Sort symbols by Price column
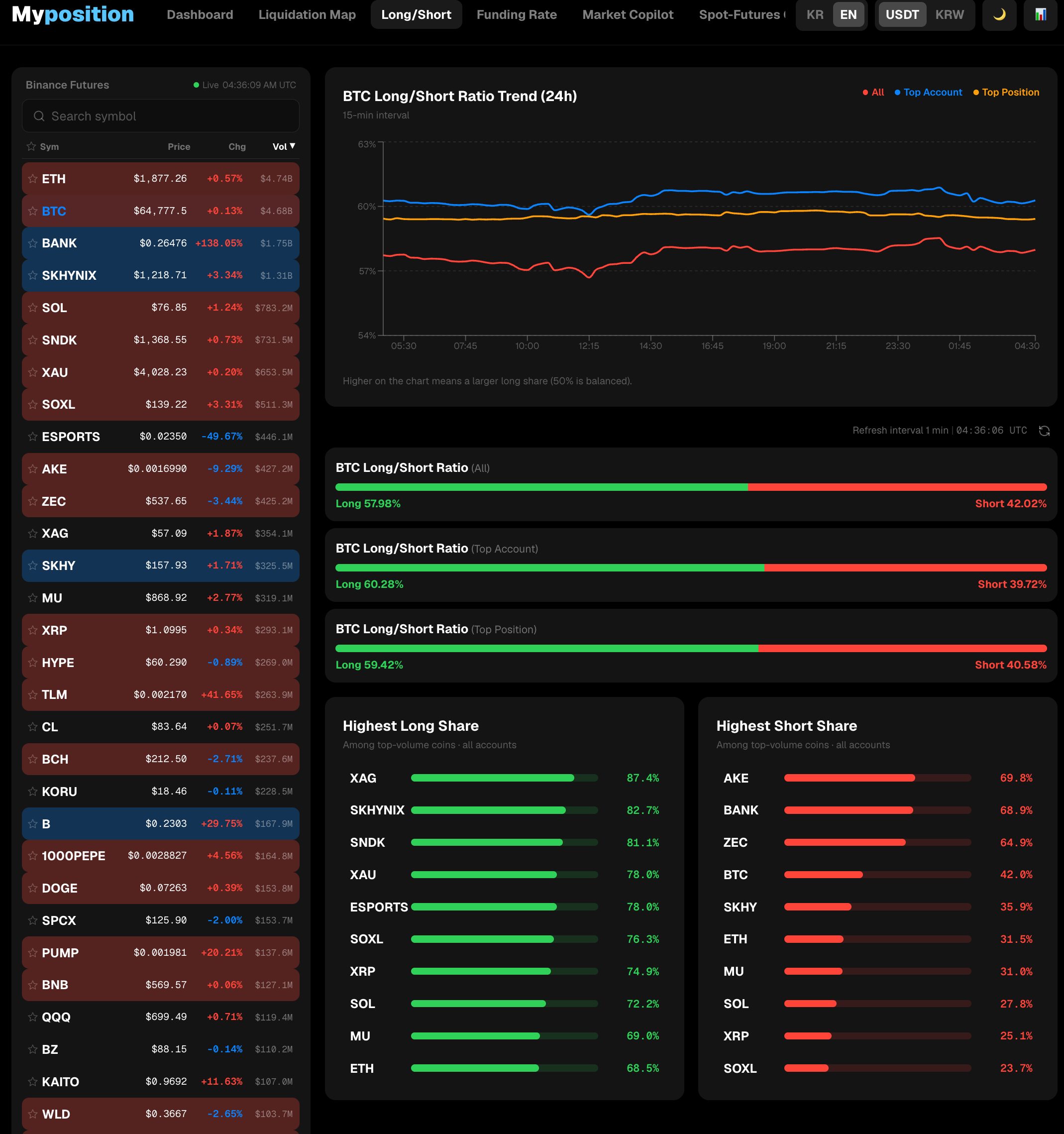 [179, 146]
